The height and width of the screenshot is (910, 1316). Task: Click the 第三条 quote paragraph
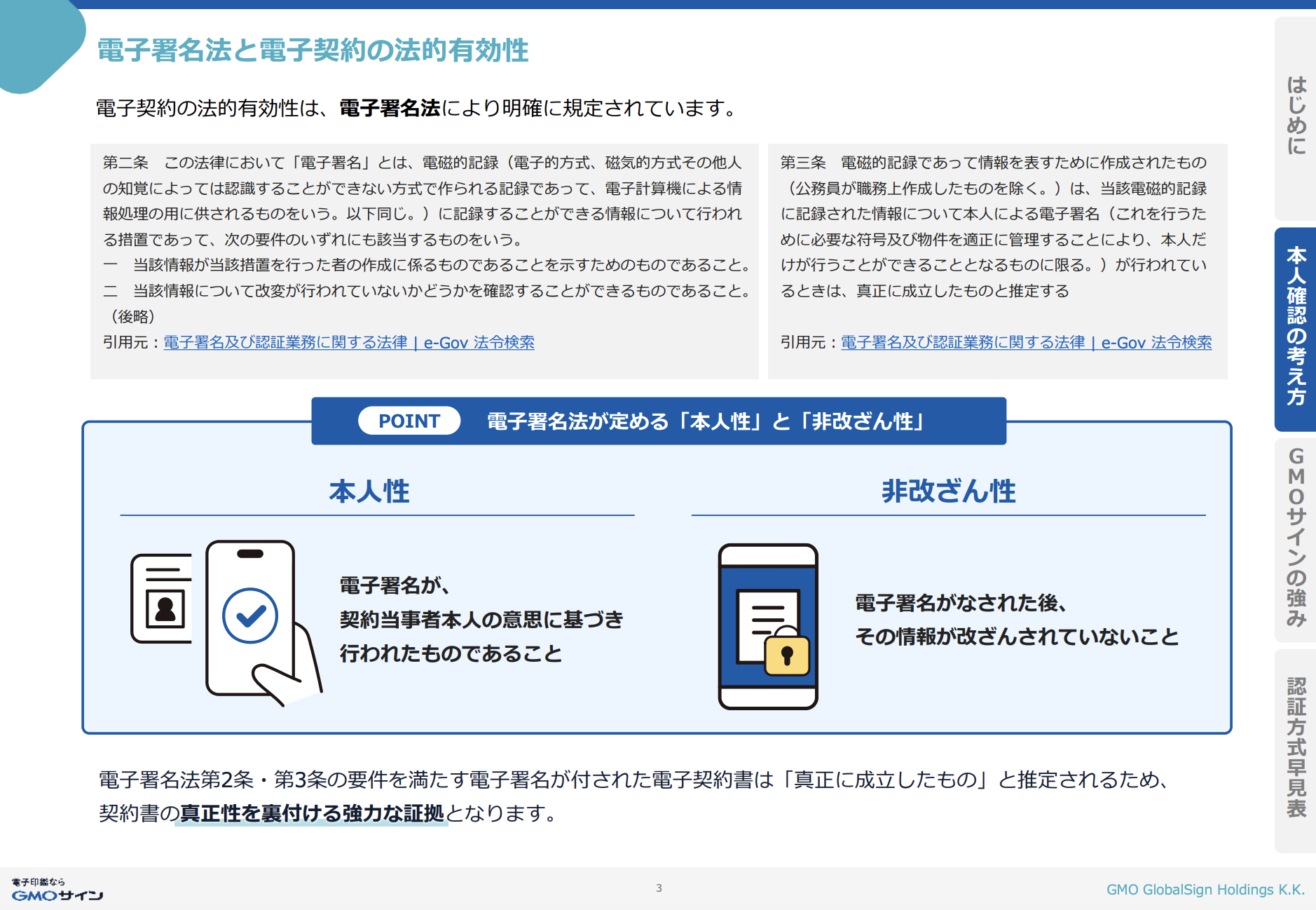click(994, 226)
